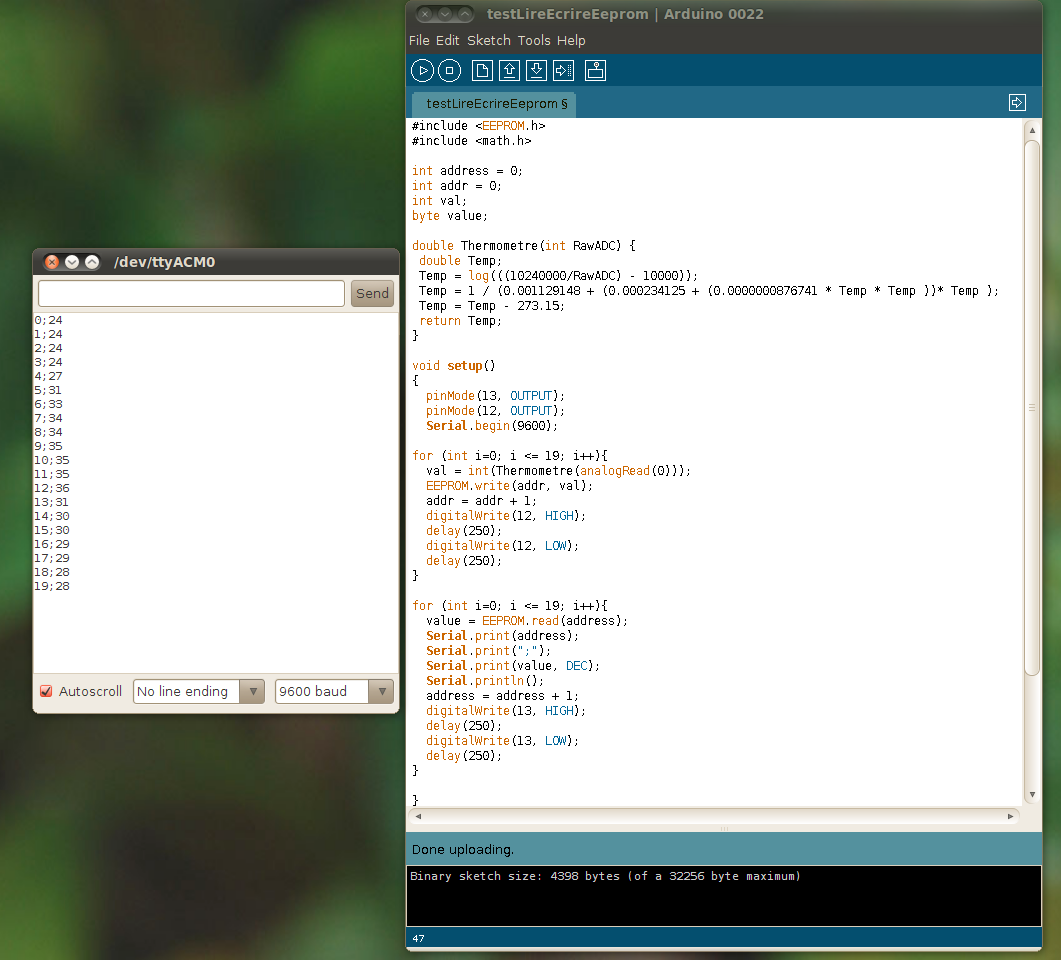1061x960 pixels.
Task: Click the editor scroll up arrow
Action: [x=1032, y=130]
